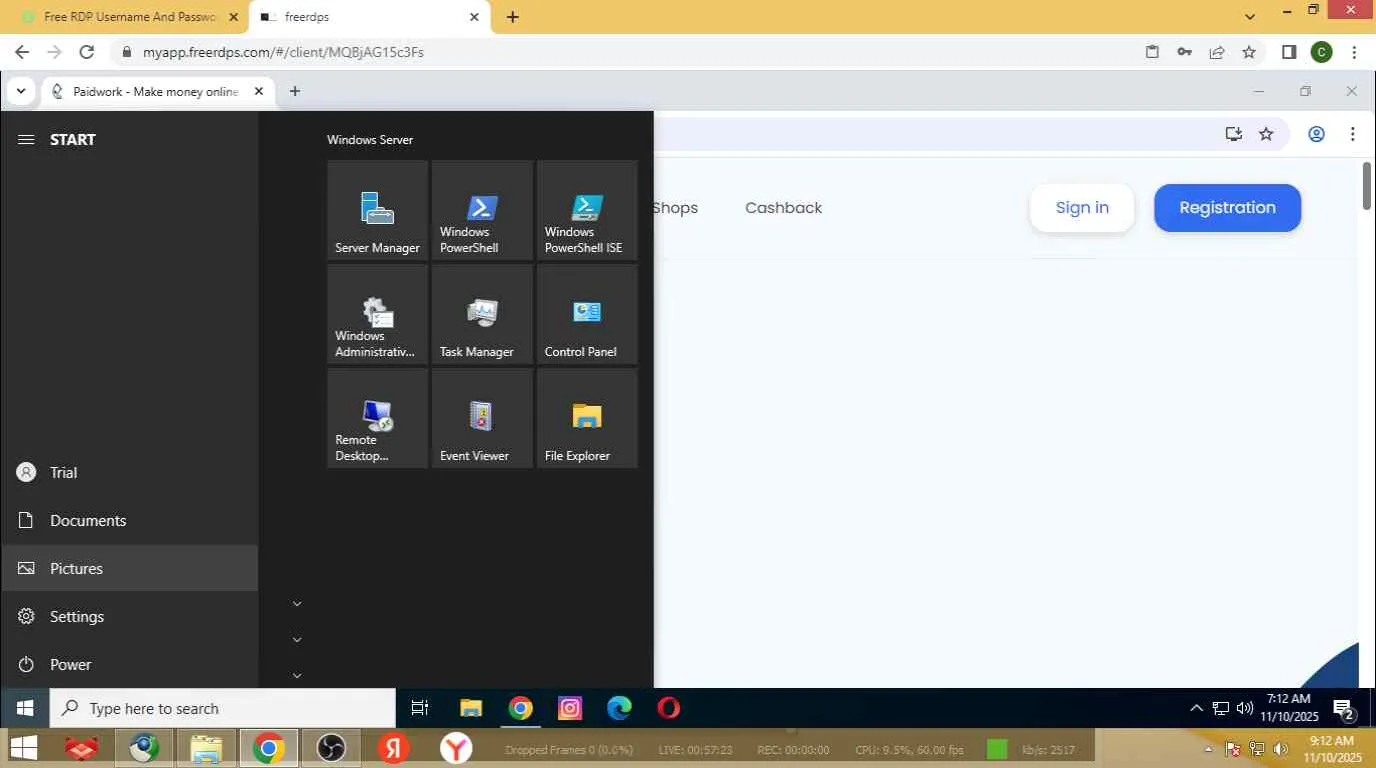The width and height of the screenshot is (1376, 768).
Task: Close the Free RDP Username And Password tab
Action: point(233,17)
